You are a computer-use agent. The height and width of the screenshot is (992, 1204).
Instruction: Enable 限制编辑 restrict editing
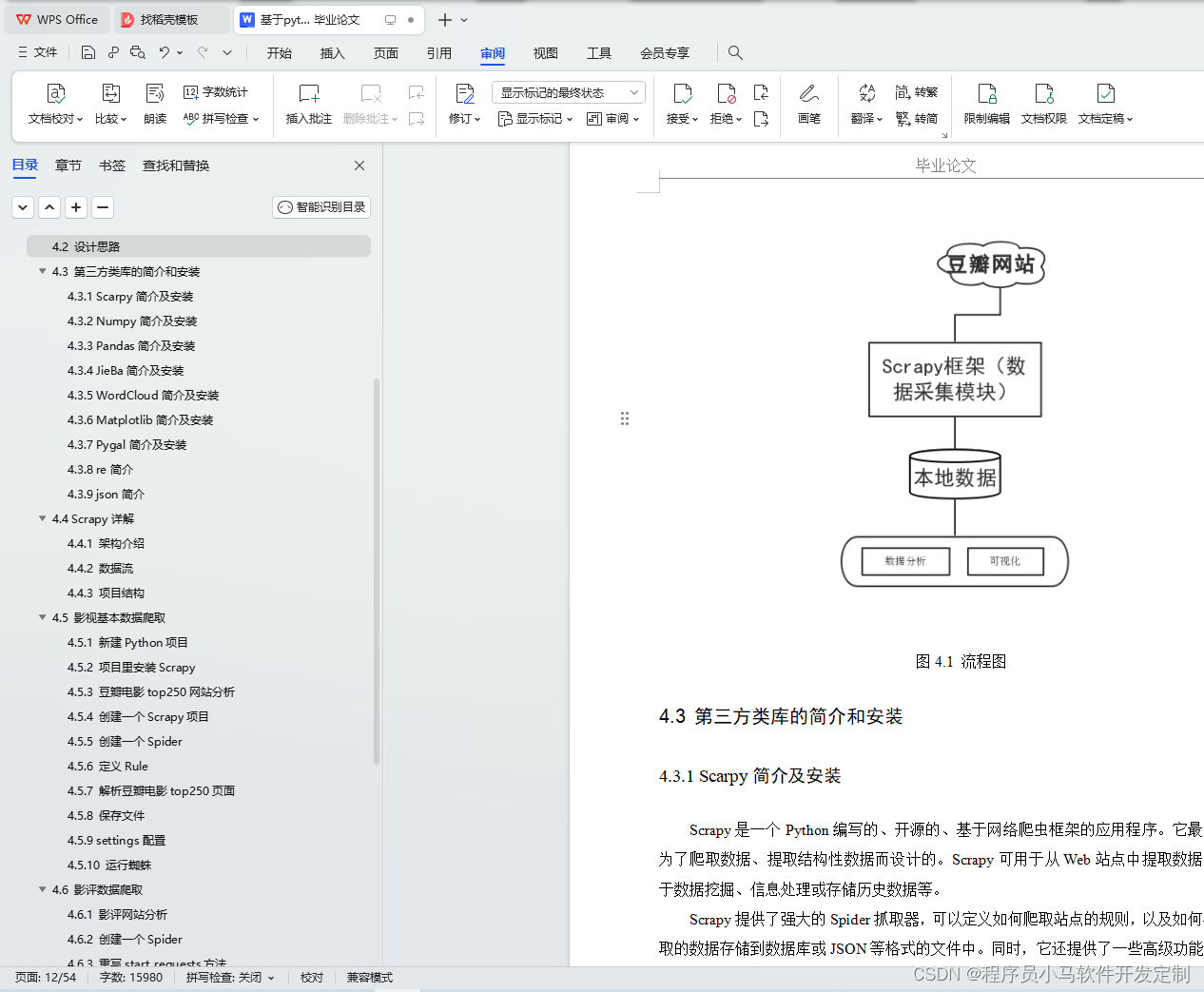(x=986, y=105)
